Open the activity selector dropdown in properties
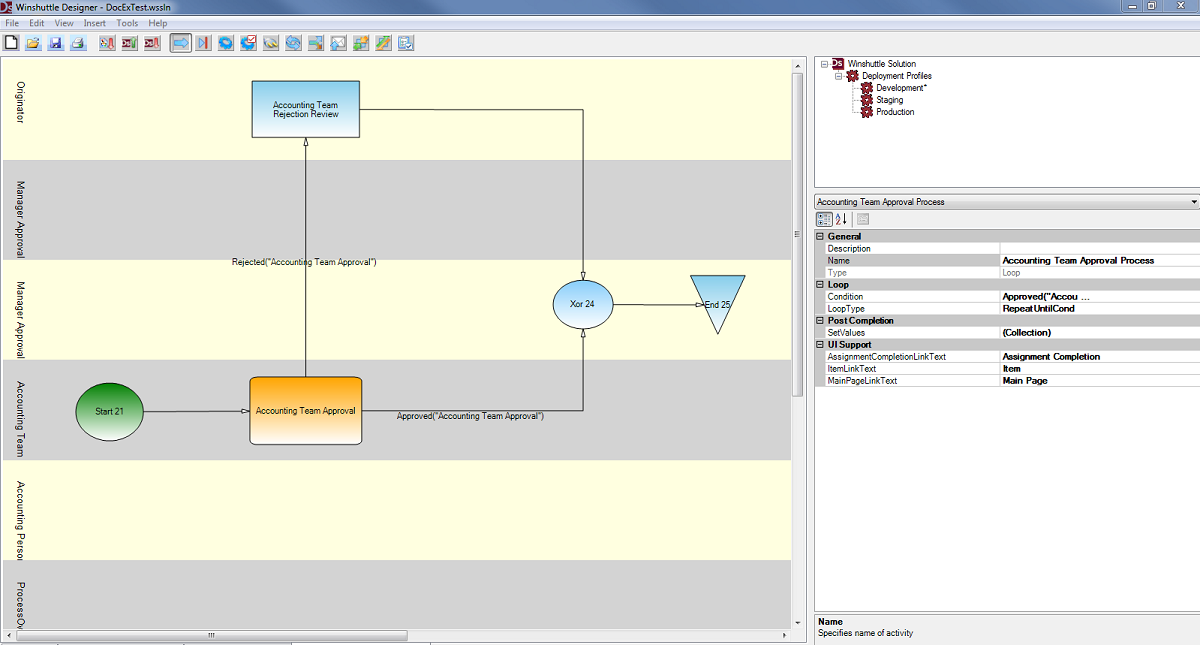The image size is (1200, 645). [x=1194, y=202]
